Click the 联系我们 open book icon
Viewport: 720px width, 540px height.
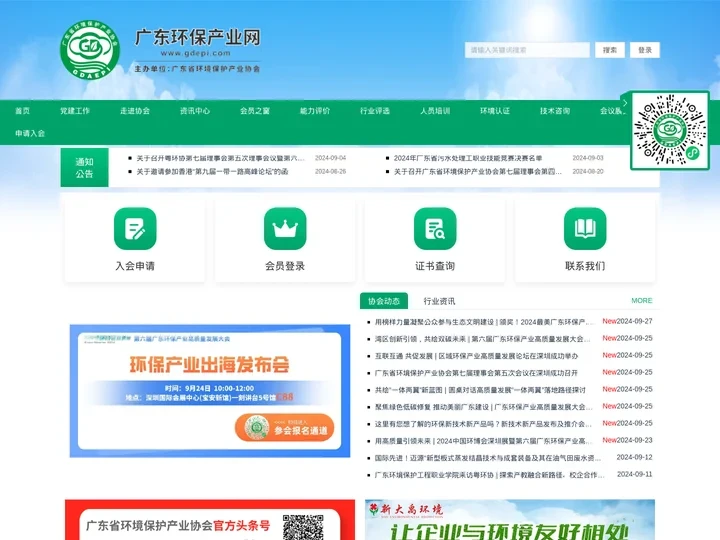(585, 229)
